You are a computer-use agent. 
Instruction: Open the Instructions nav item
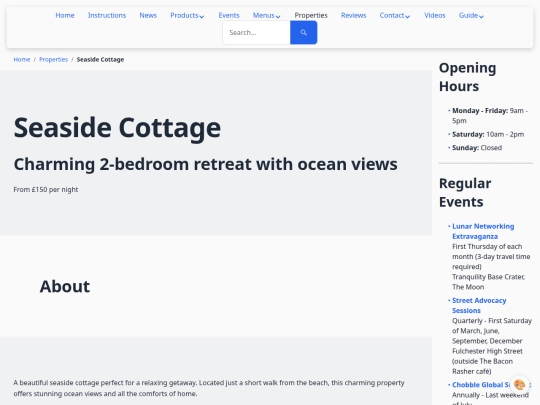pos(107,15)
